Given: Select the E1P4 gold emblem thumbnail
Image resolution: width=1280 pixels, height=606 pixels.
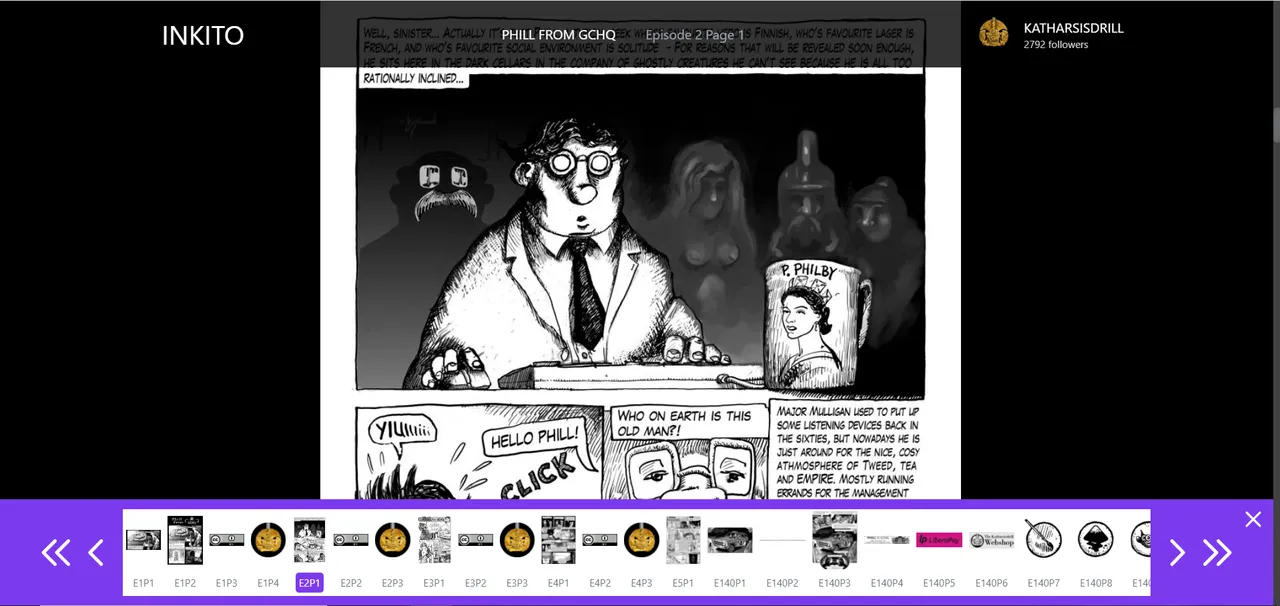Looking at the screenshot, I should click(x=268, y=540).
